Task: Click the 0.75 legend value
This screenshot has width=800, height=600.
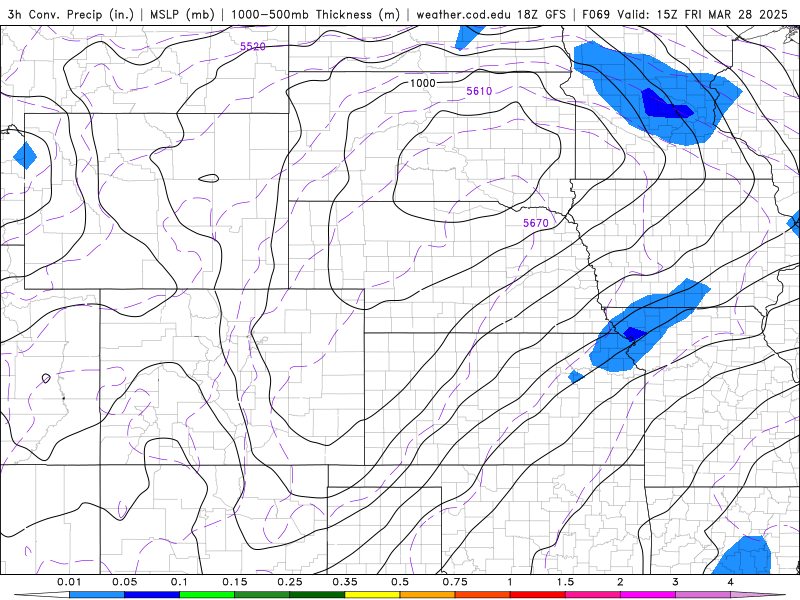Action: click(x=455, y=582)
